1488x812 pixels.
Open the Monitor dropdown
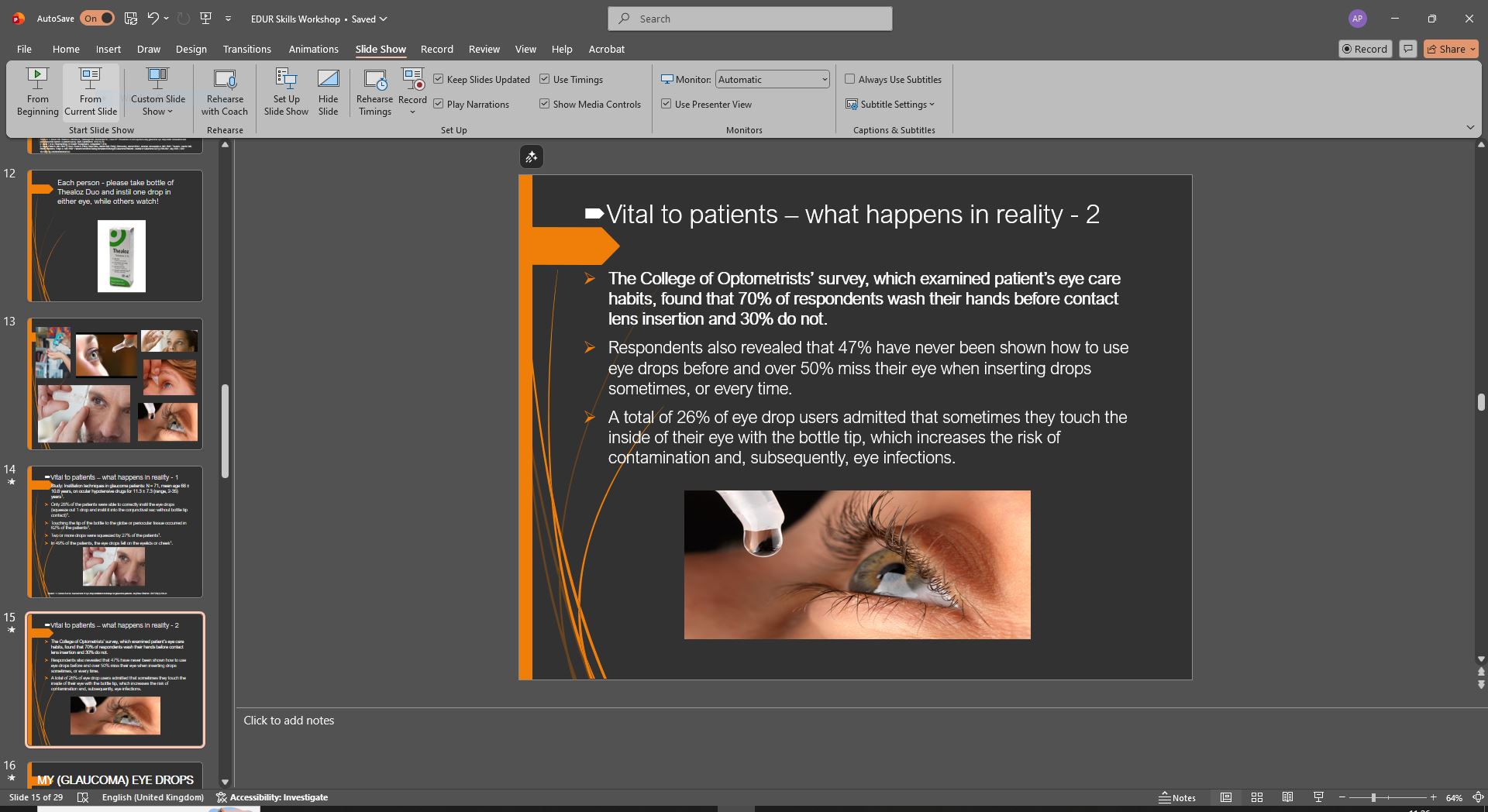(x=772, y=79)
